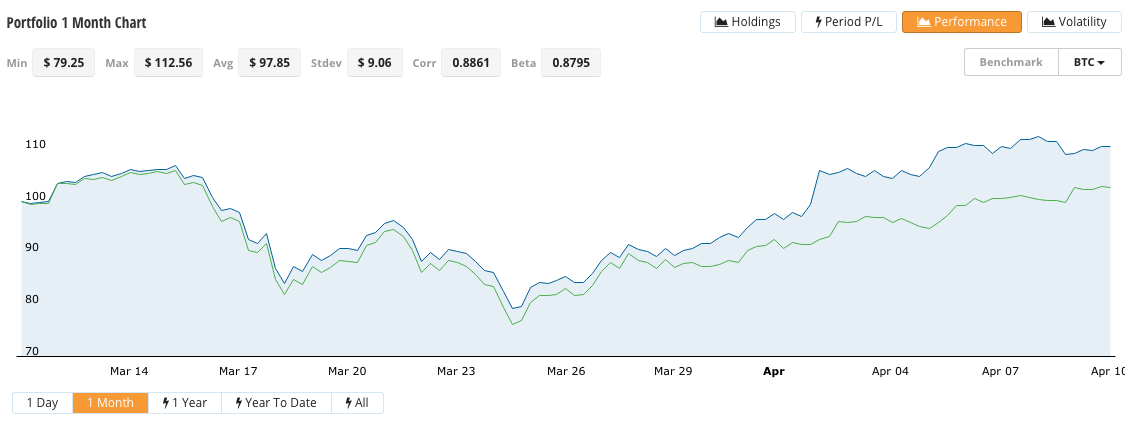The width and height of the screenshot is (1125, 422).
Task: Switch to the Period P/L chart
Action: [849, 22]
